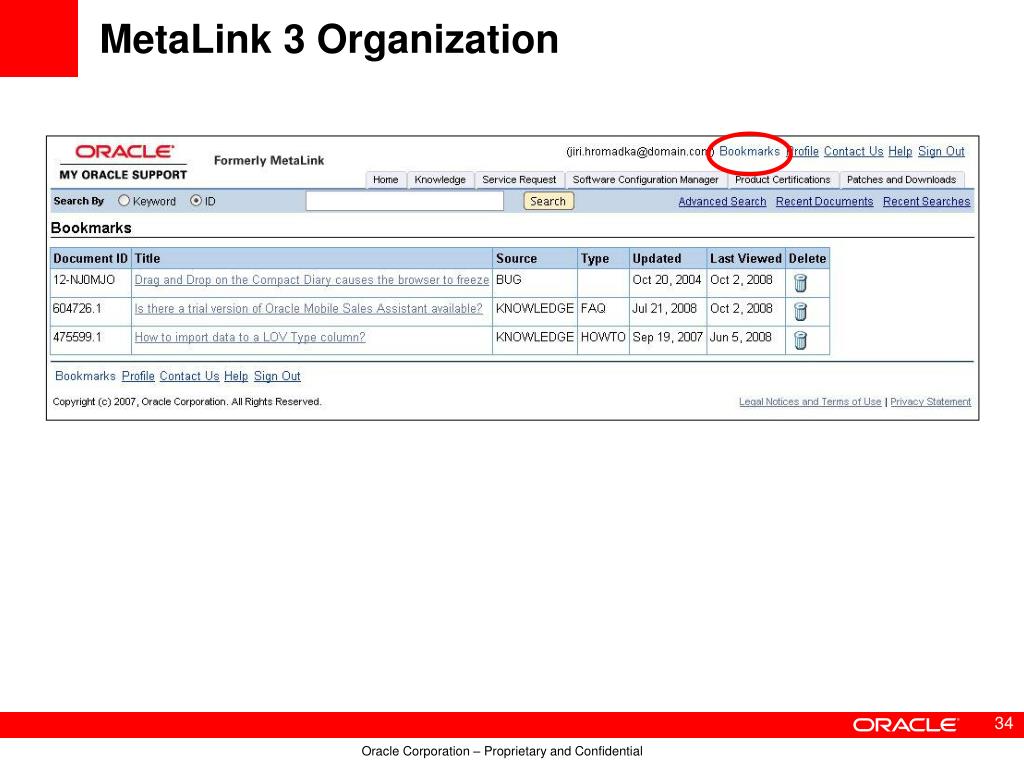This screenshot has width=1024, height=768.
Task: Switch to the Knowledge tab
Action: [x=440, y=180]
